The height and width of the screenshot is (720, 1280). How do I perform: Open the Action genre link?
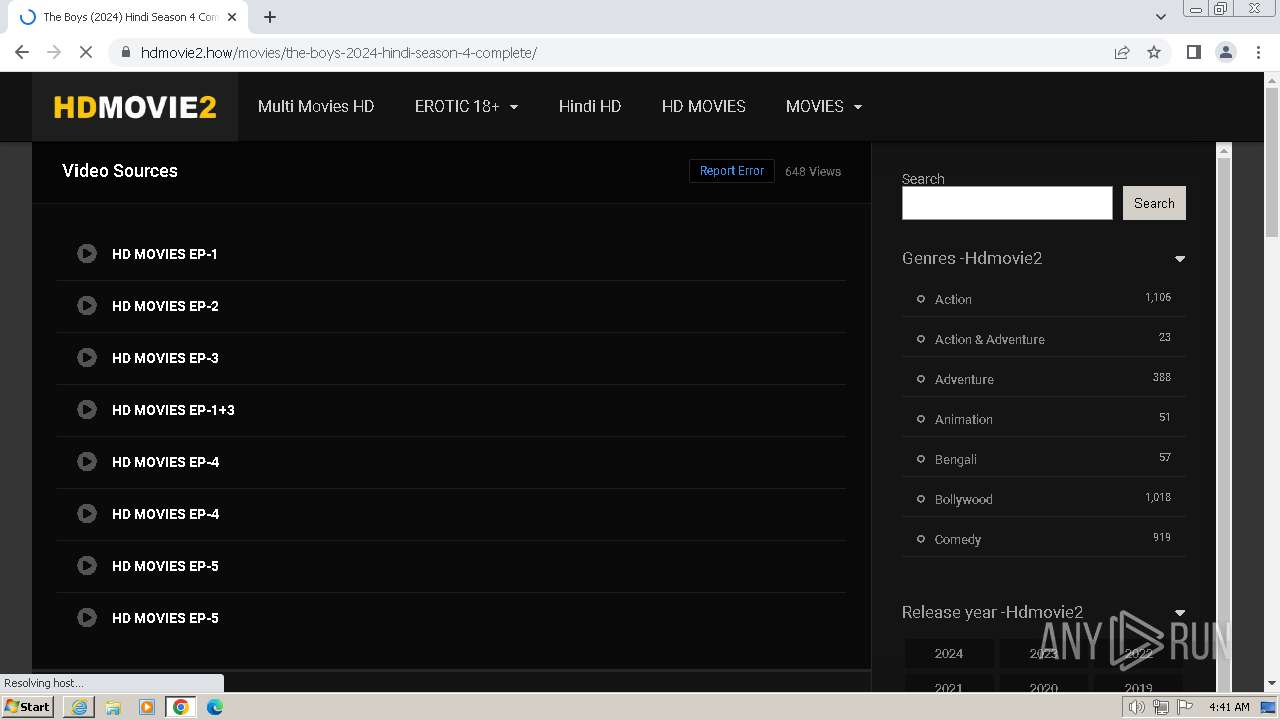(953, 299)
